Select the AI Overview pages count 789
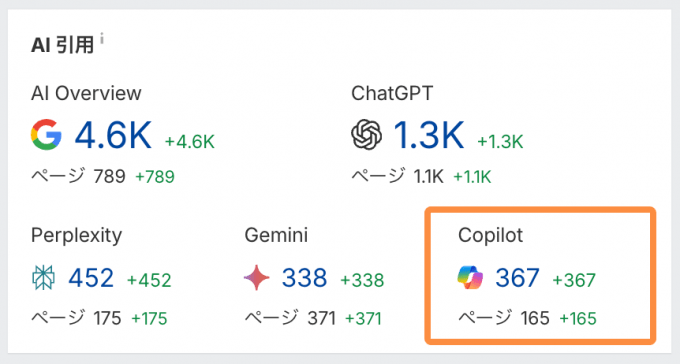Screen dimensions: 680x364 [x=110, y=177]
